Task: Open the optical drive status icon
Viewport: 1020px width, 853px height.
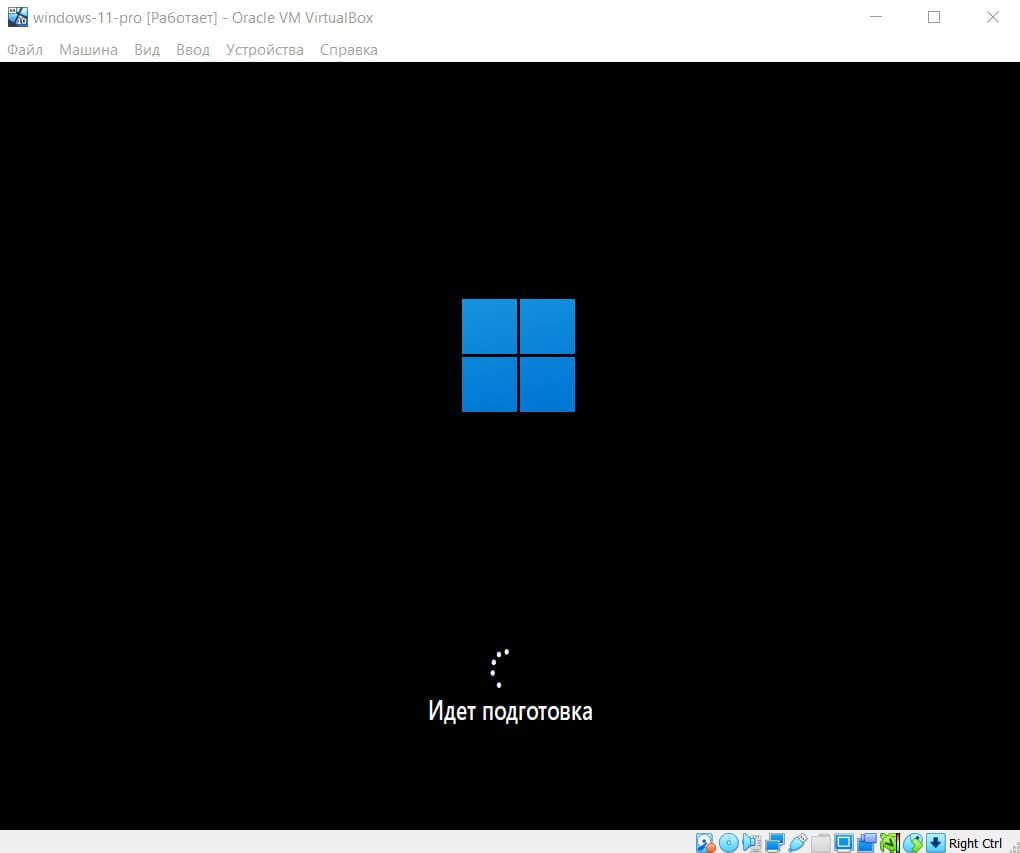Action: coord(729,843)
